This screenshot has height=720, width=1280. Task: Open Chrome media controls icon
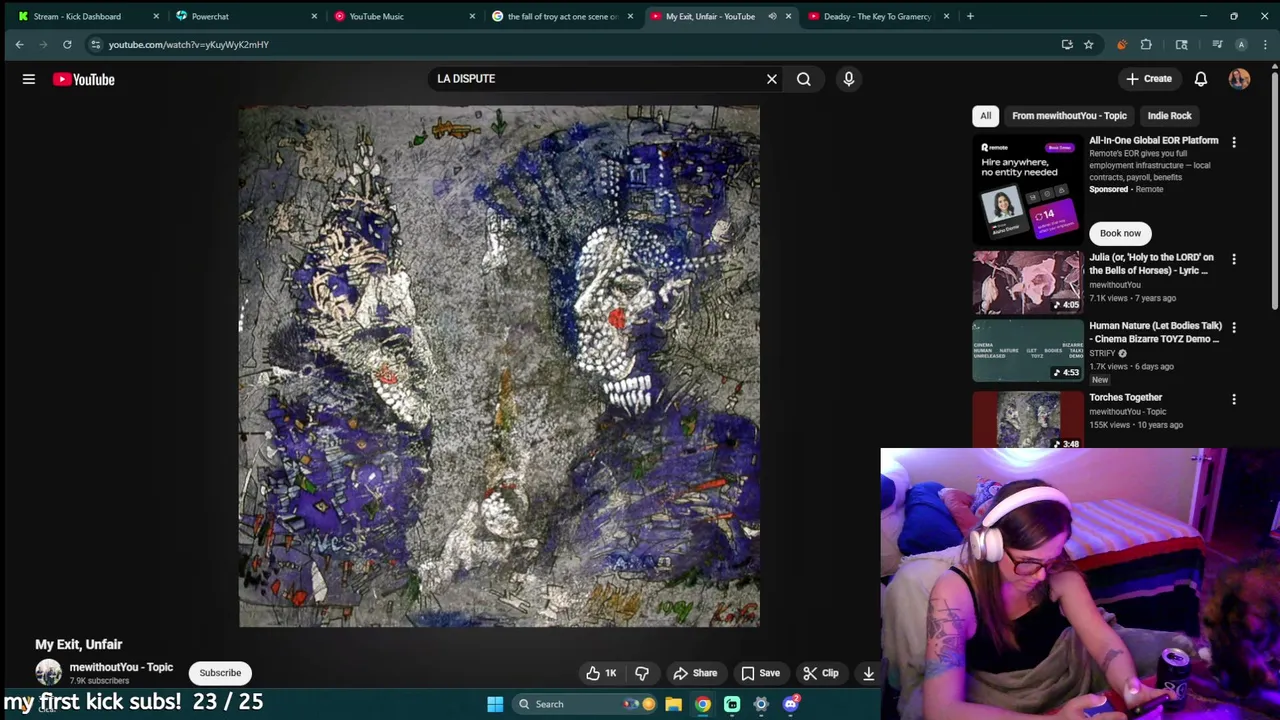click(1217, 44)
